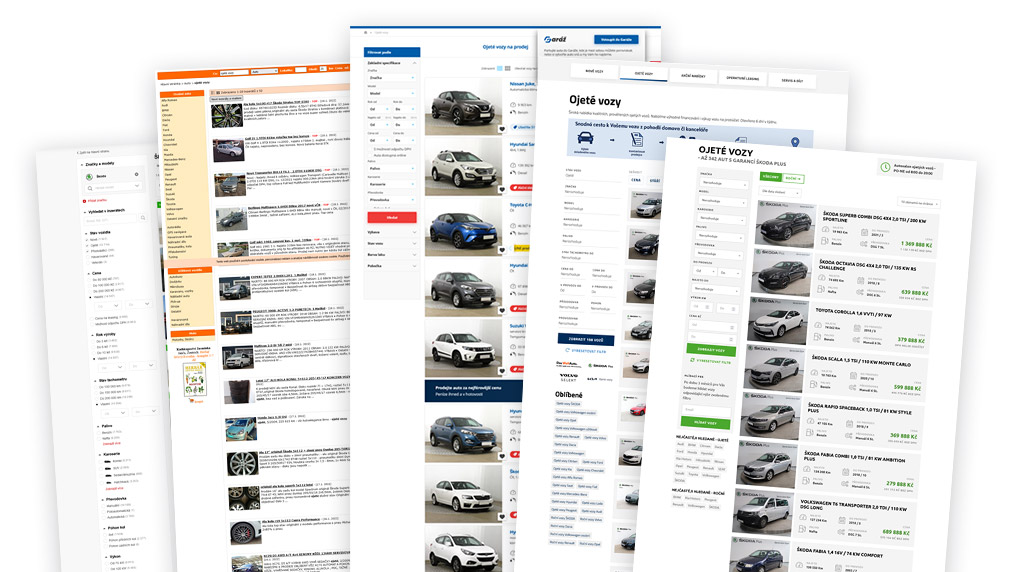Open the Volkswagen T6 Transporter listing title
This screenshot has height=572, width=1014.
853,505
